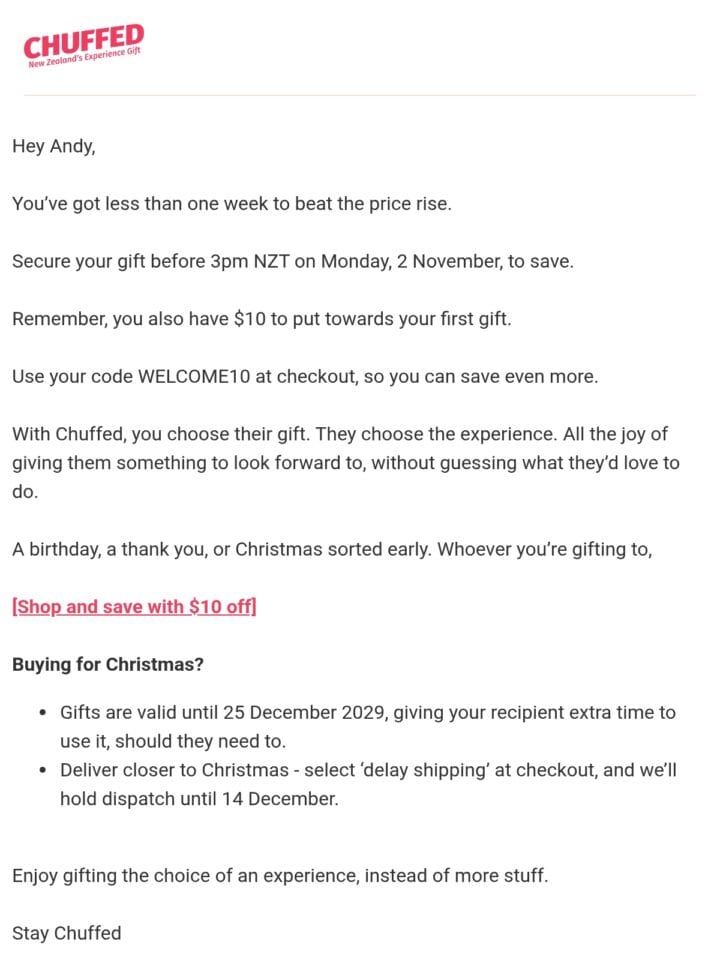Click the 'Hey Andy,' greeting line
The image size is (720, 960).
pyautogui.click(x=54, y=146)
